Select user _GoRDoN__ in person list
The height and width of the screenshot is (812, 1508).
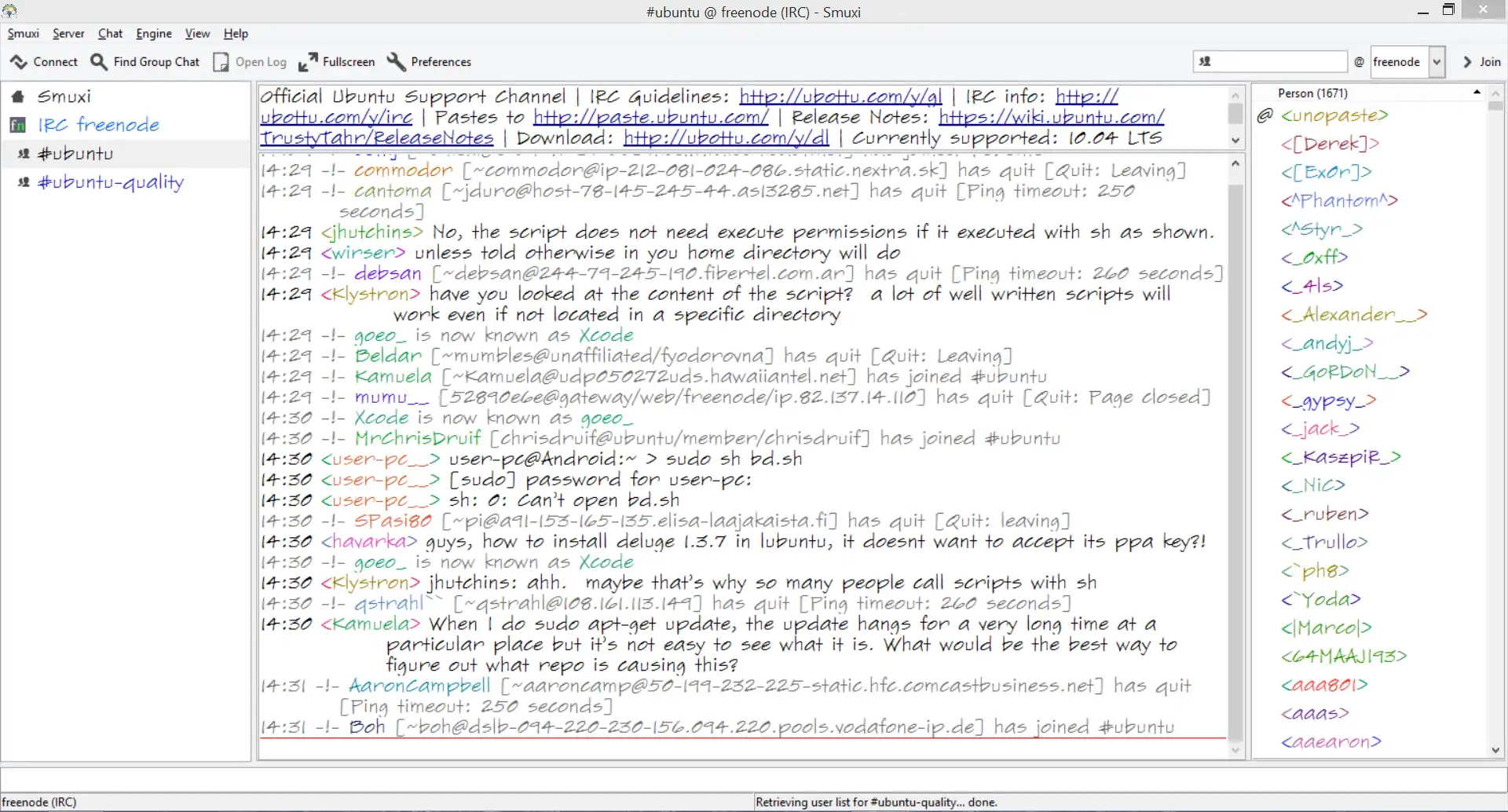coord(1345,372)
